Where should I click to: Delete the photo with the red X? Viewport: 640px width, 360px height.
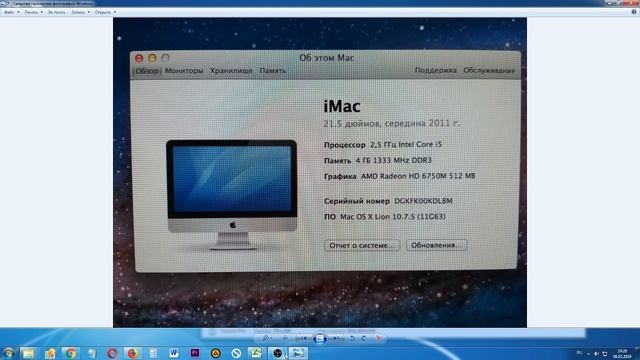pos(378,338)
